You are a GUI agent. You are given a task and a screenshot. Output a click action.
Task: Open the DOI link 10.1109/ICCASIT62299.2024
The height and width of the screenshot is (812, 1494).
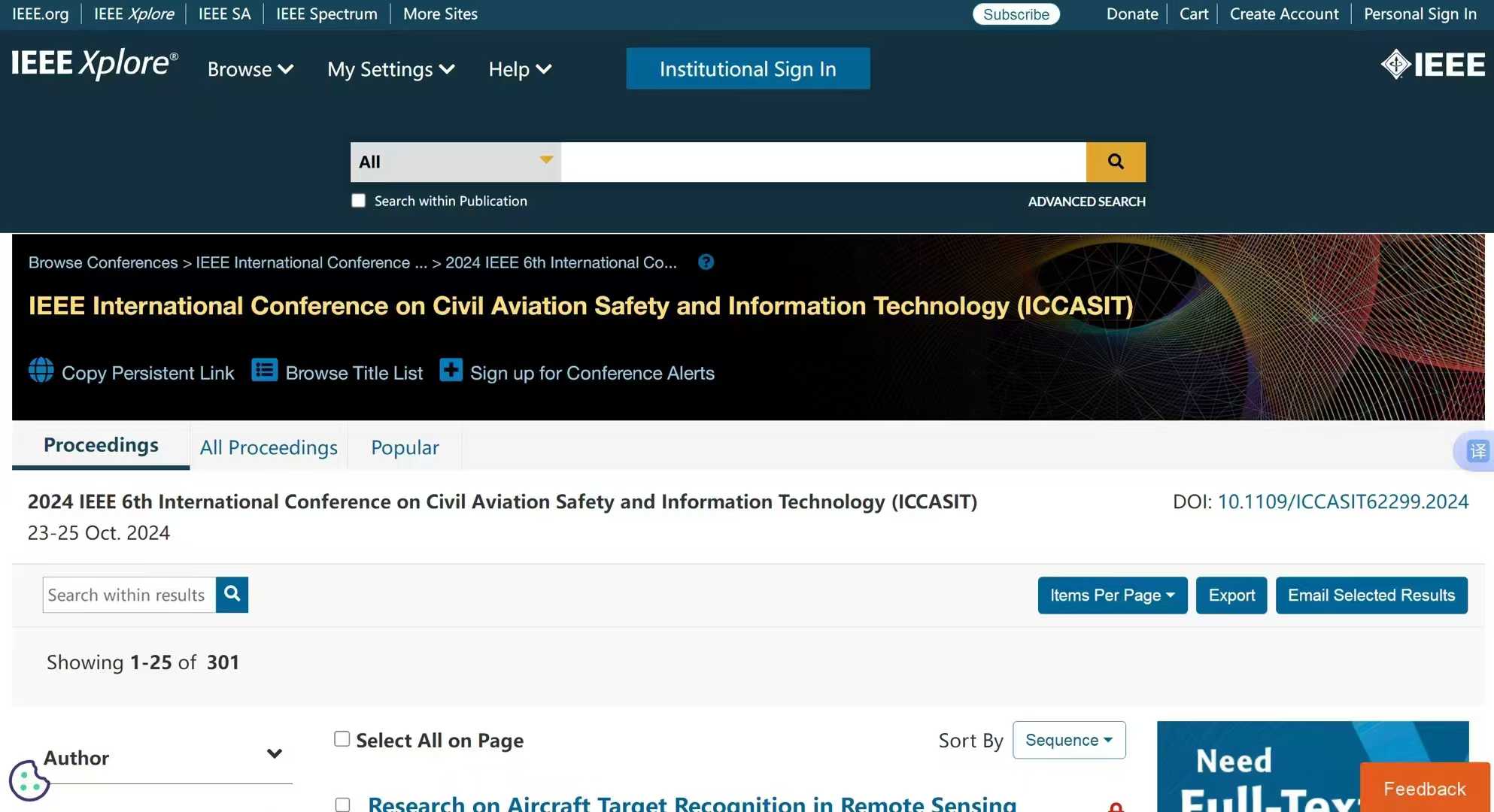[x=1344, y=501]
